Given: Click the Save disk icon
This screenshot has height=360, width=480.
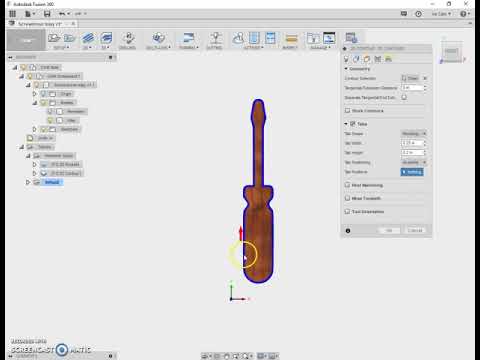Looking at the screenshot, I should [x=47, y=14].
